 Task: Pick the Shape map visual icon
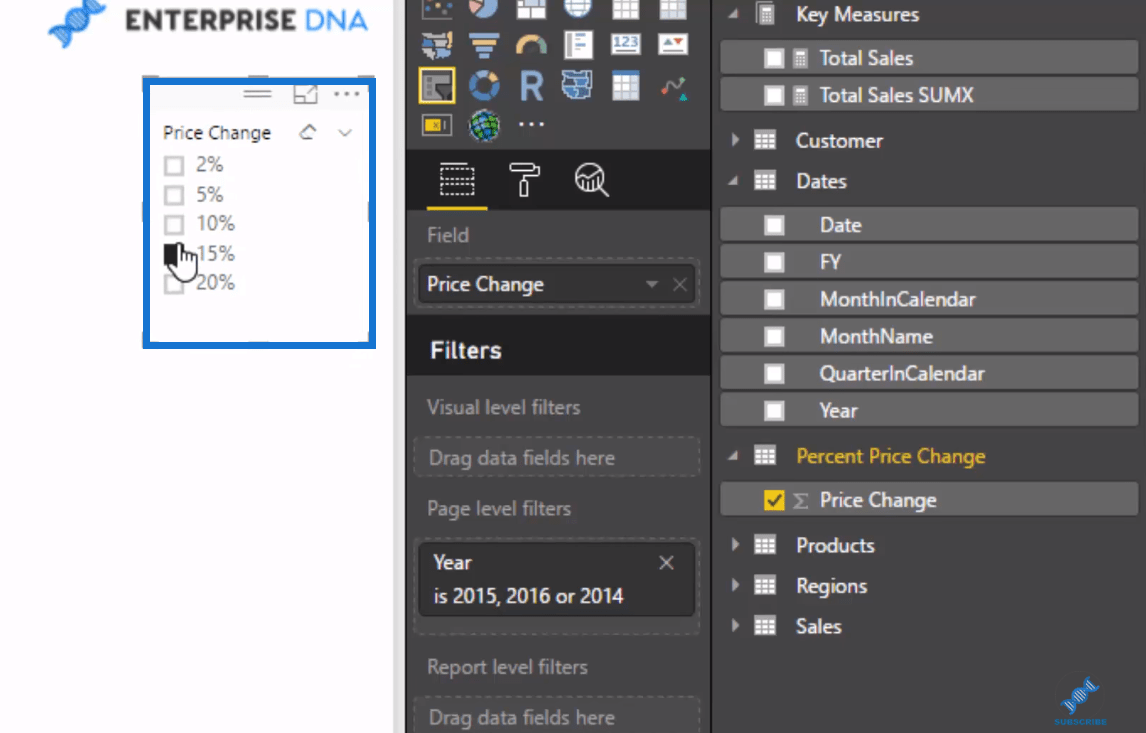(577, 86)
